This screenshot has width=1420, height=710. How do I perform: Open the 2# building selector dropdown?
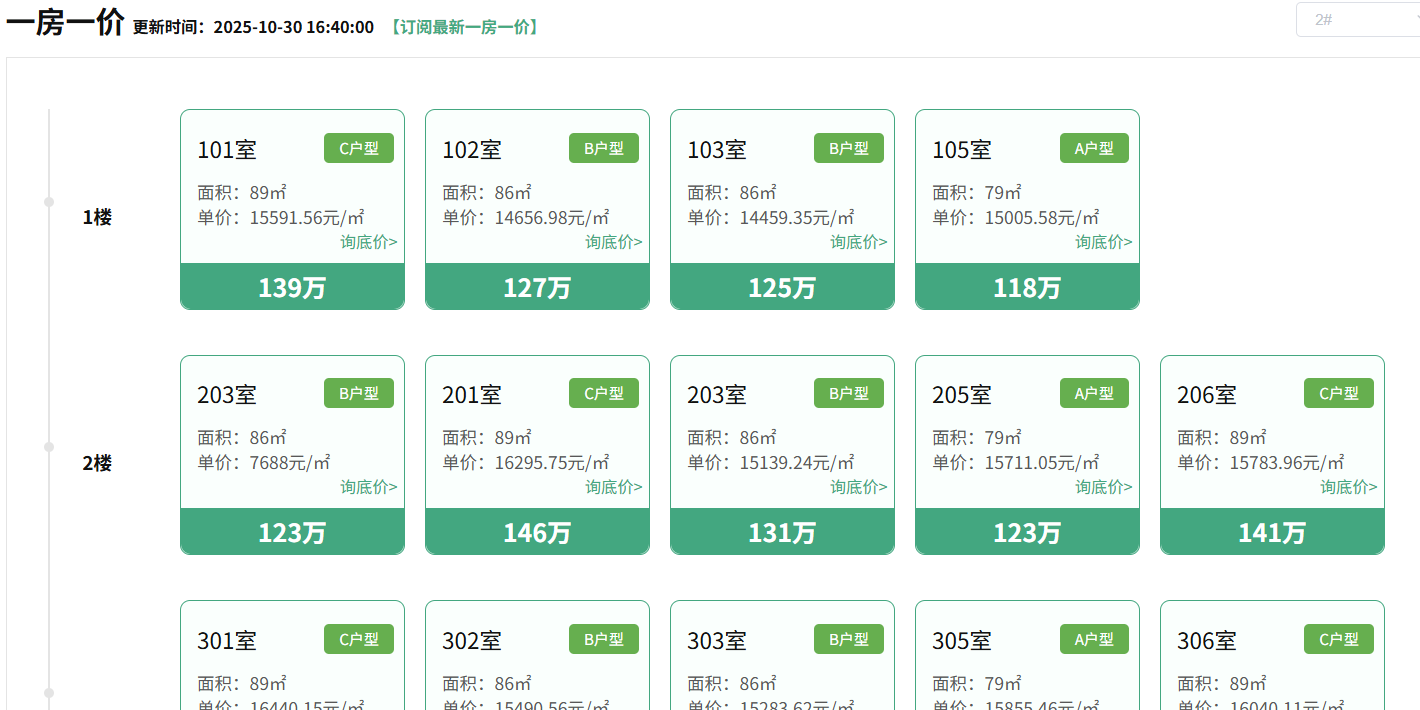click(x=1357, y=20)
